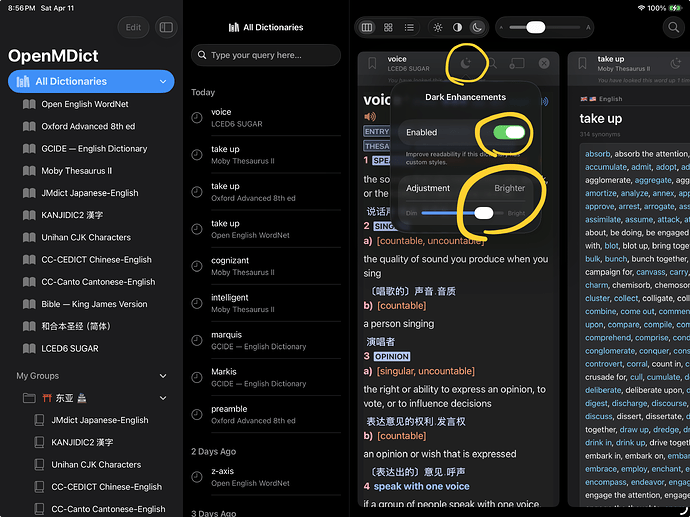690x517 pixels.
Task: Select Moby Thesaurus II in sidebar list
Action: (77, 171)
